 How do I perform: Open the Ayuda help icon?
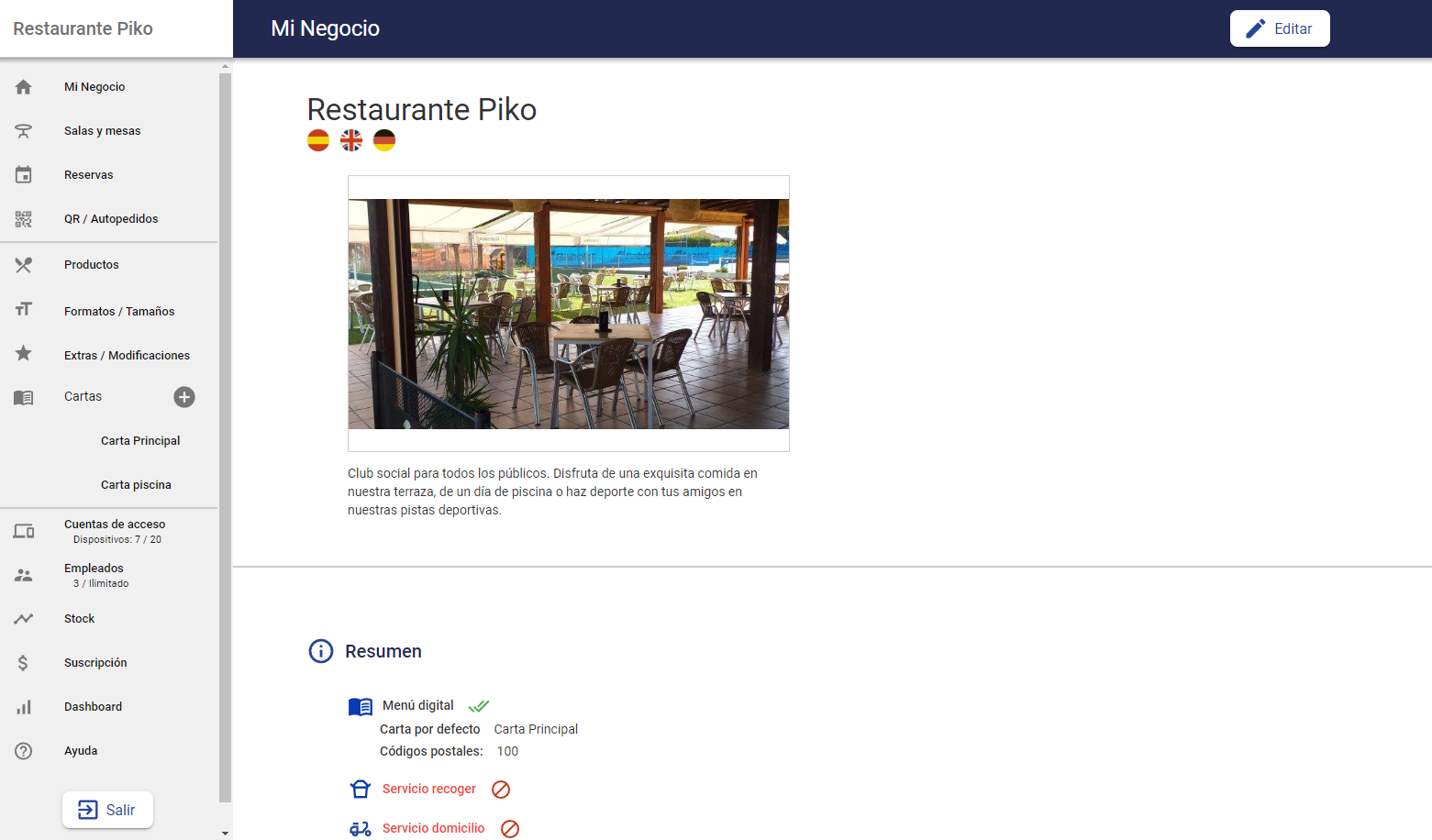24,751
